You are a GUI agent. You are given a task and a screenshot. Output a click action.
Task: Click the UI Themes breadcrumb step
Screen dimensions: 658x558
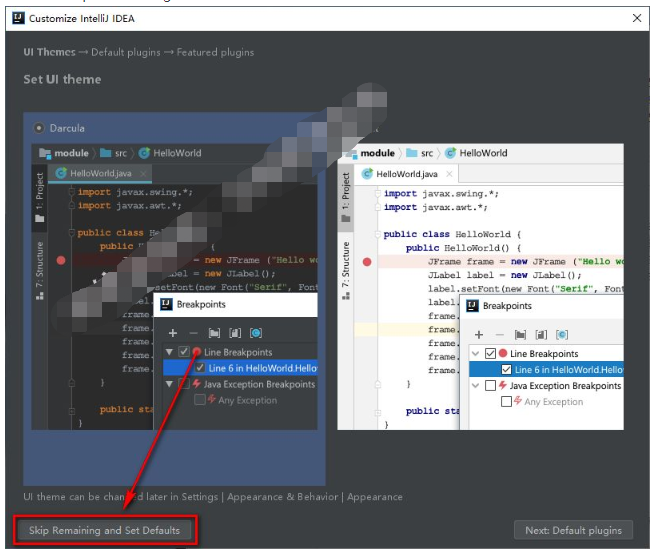point(50,52)
